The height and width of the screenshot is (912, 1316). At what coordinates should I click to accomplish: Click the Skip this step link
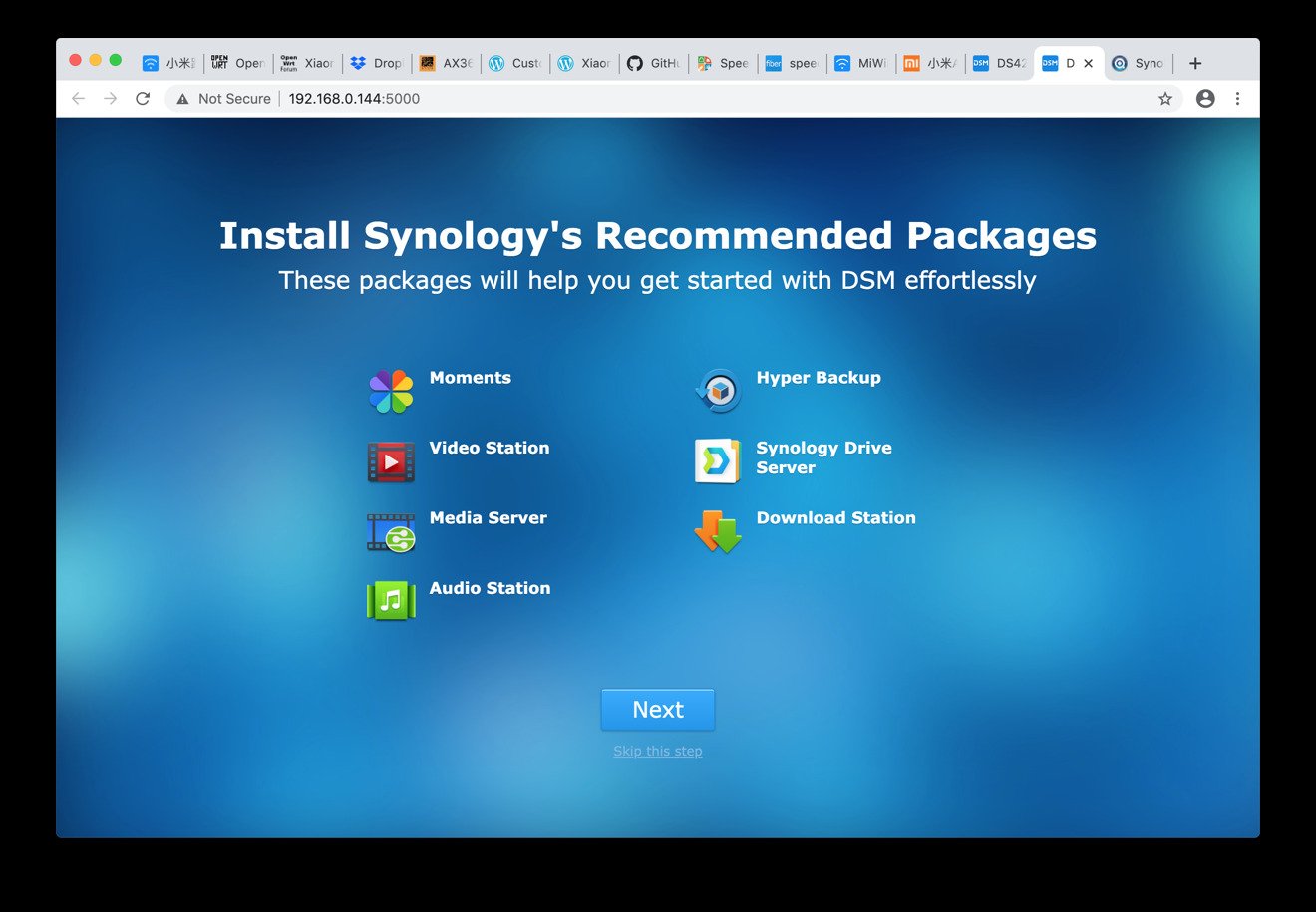coord(658,751)
